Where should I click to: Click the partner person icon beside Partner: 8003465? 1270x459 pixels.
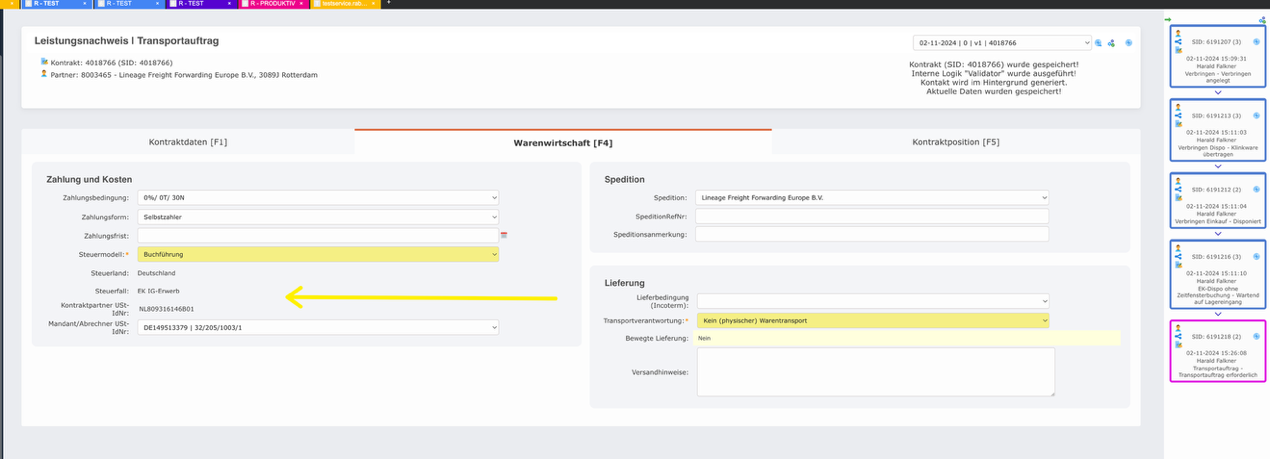click(x=44, y=74)
